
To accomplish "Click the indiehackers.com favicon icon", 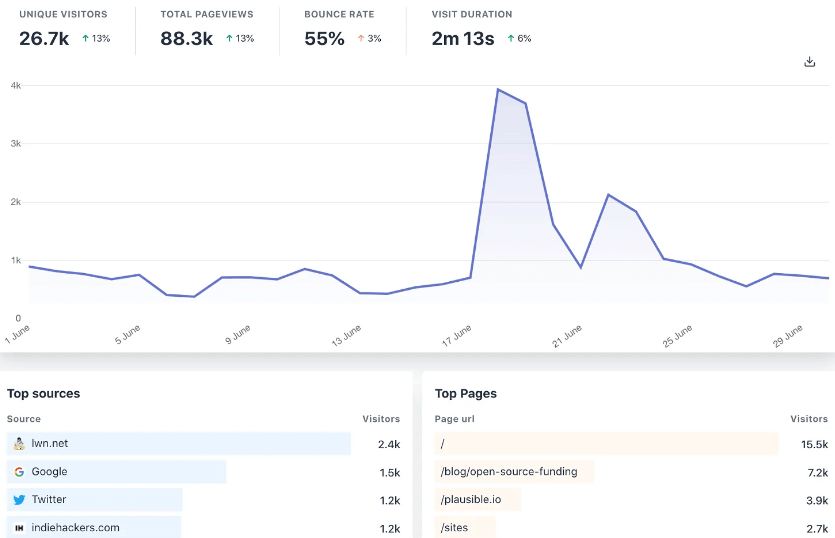I will coord(19,527).
